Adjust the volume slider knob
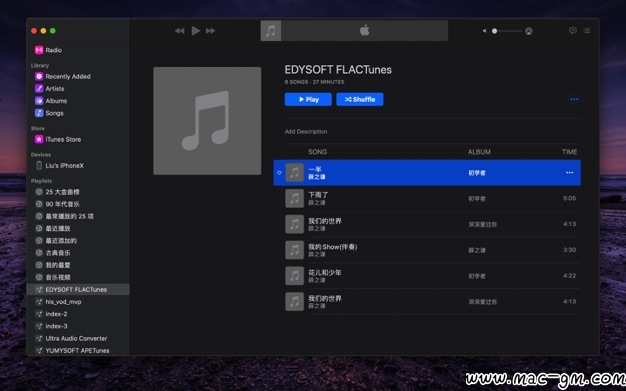Image resolution: width=626 pixels, height=391 pixels. tap(494, 31)
